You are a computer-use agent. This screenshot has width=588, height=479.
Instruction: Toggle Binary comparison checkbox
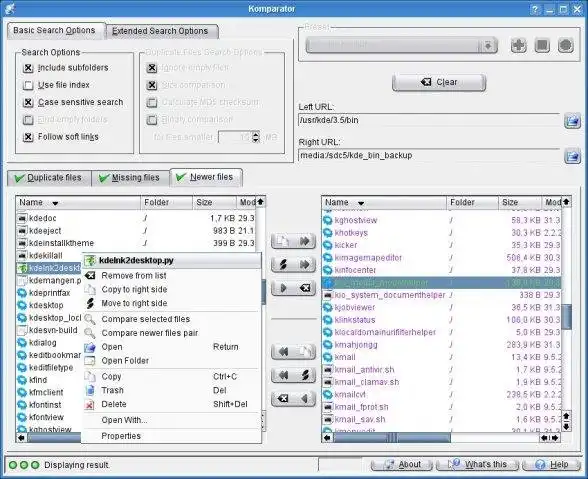click(152, 120)
